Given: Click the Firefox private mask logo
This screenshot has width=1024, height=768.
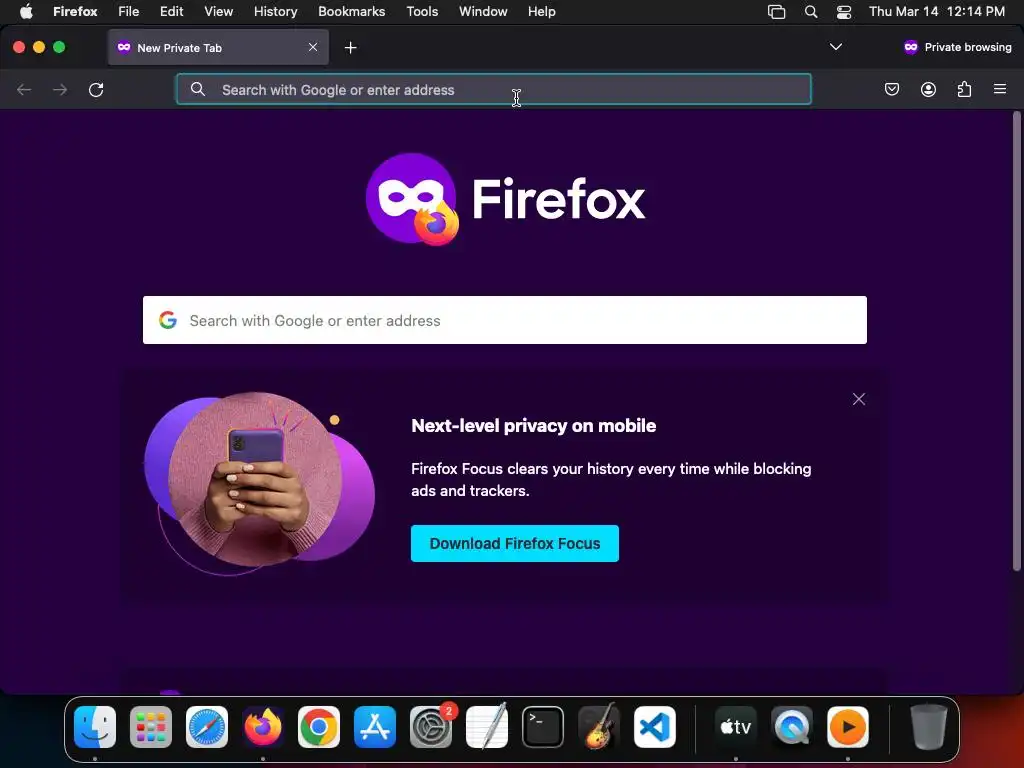Looking at the screenshot, I should [412, 199].
